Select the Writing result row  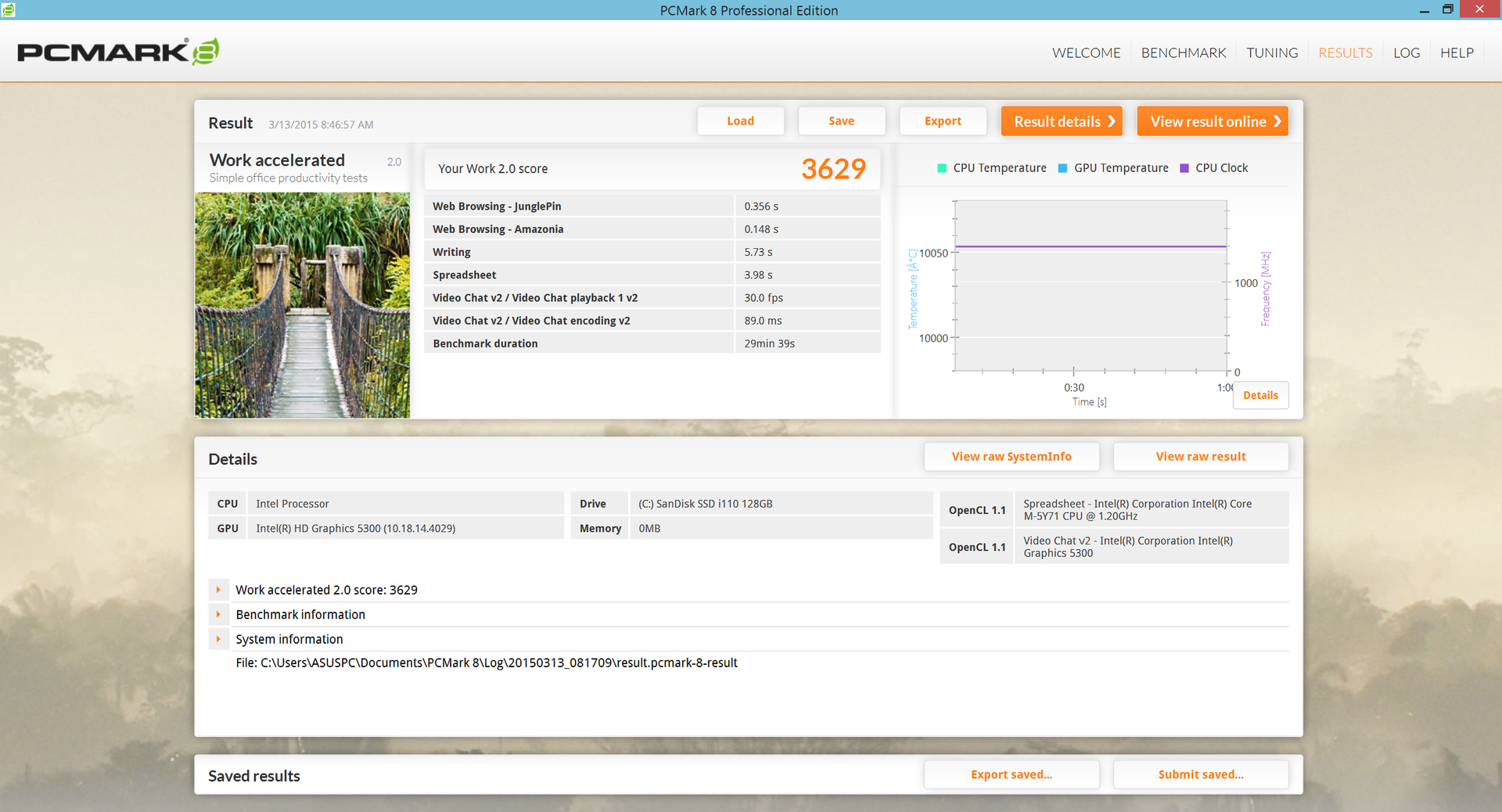(x=652, y=252)
